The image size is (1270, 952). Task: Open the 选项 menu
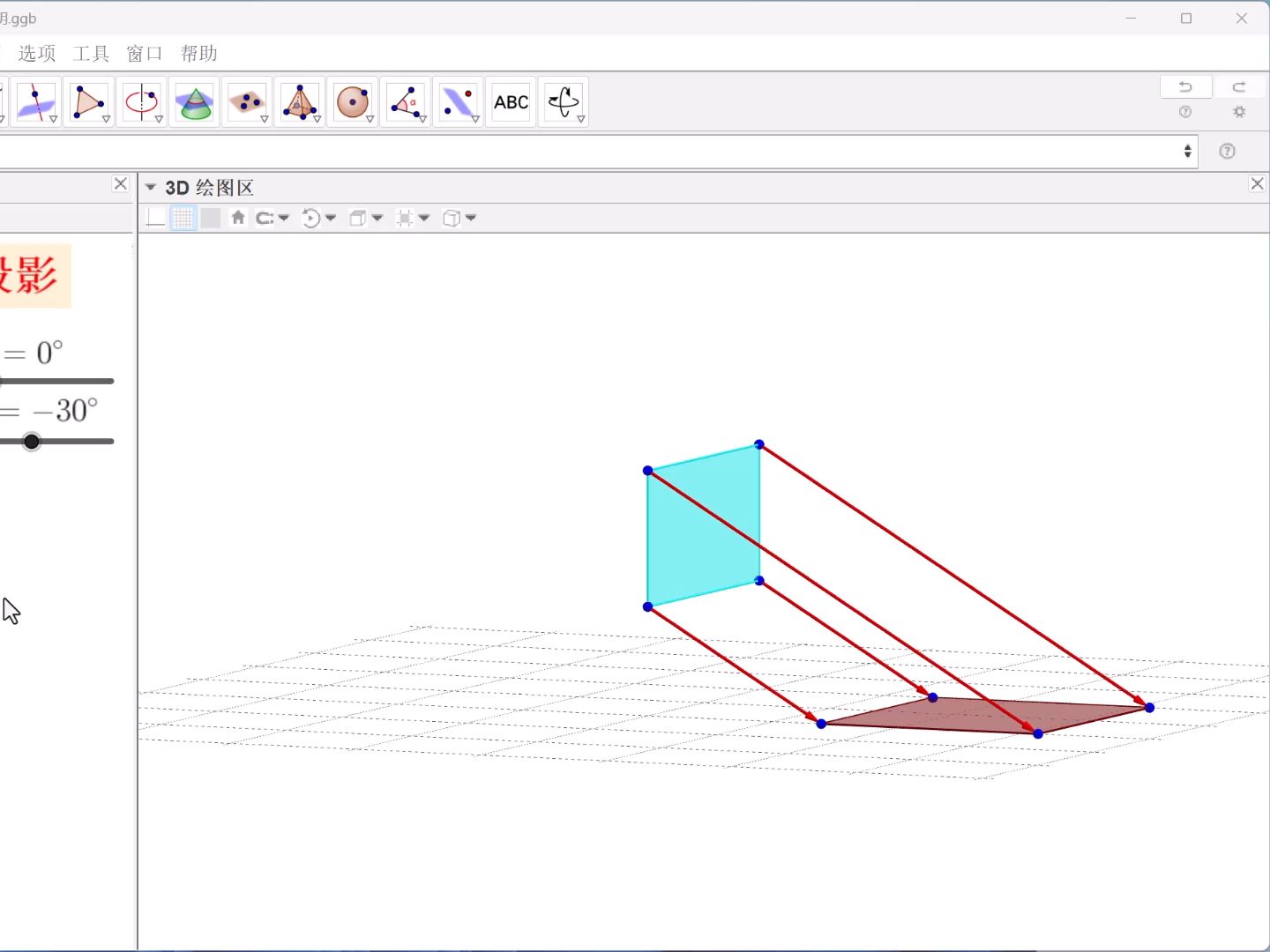(x=37, y=54)
